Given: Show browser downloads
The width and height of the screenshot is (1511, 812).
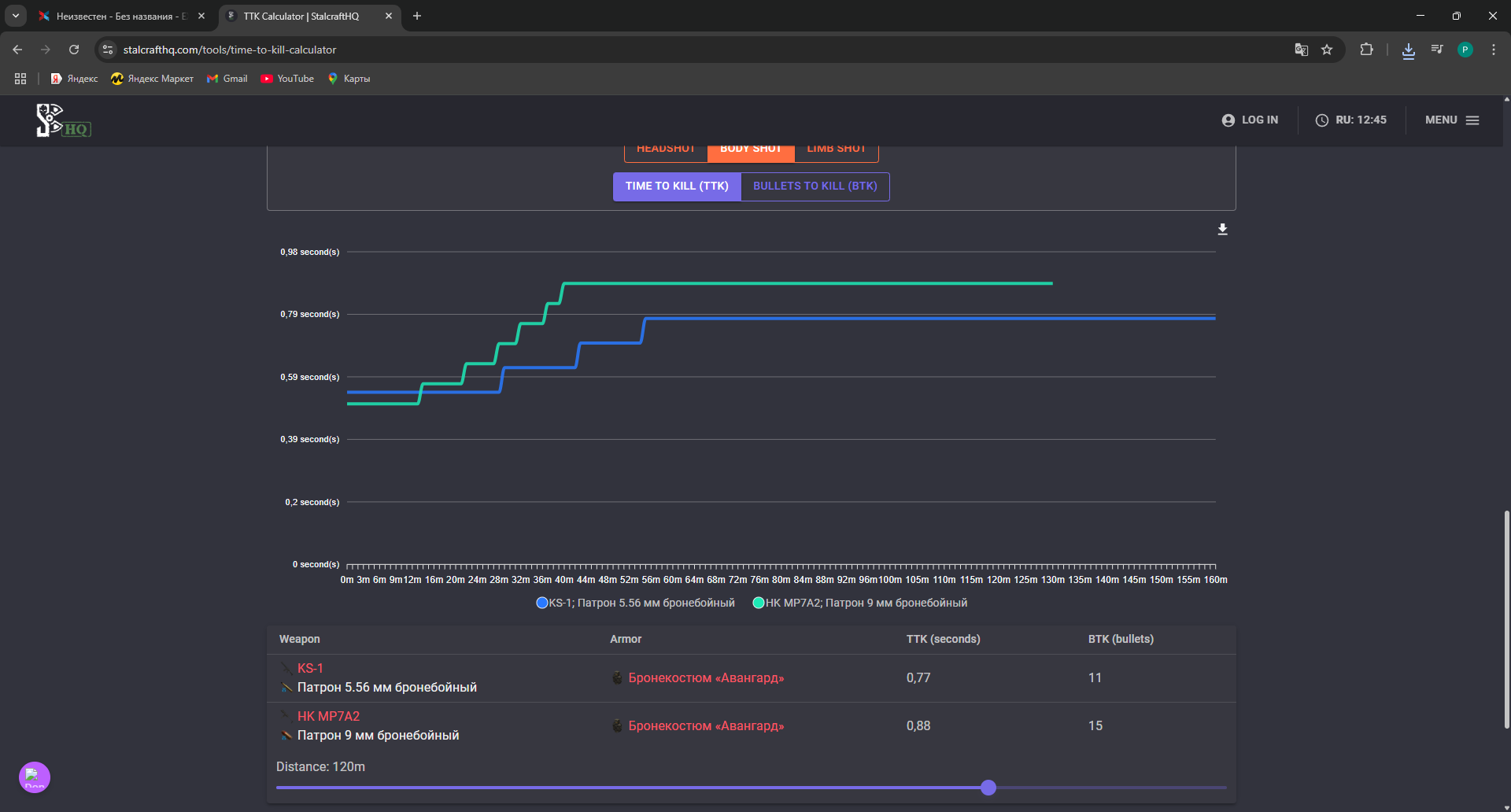Looking at the screenshot, I should click(x=1409, y=50).
